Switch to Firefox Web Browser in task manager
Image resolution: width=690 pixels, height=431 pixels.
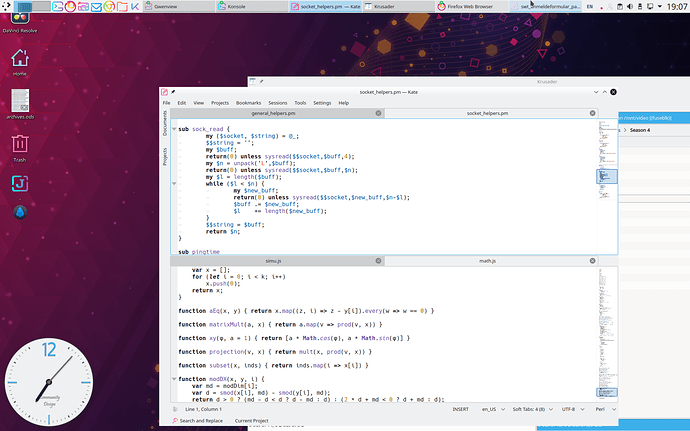[x=472, y=7]
